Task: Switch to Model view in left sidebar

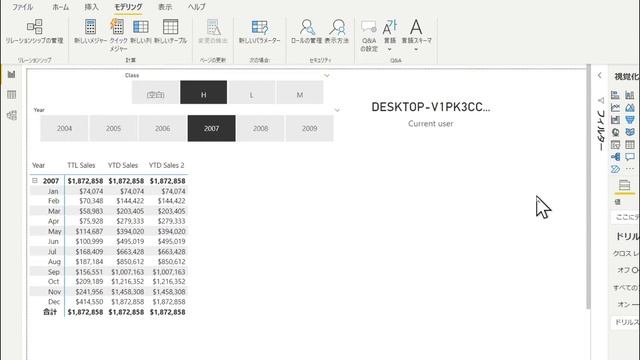Action: coord(11,115)
